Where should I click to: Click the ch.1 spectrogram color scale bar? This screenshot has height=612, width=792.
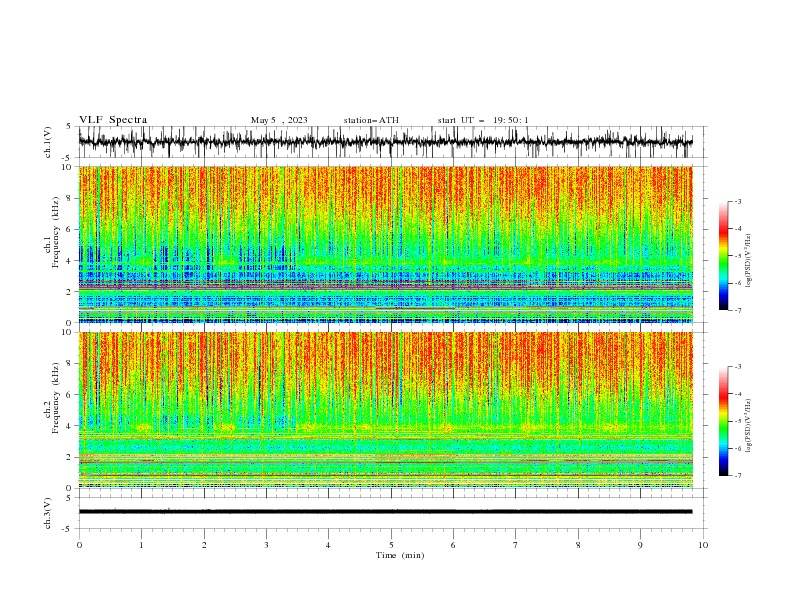point(723,256)
